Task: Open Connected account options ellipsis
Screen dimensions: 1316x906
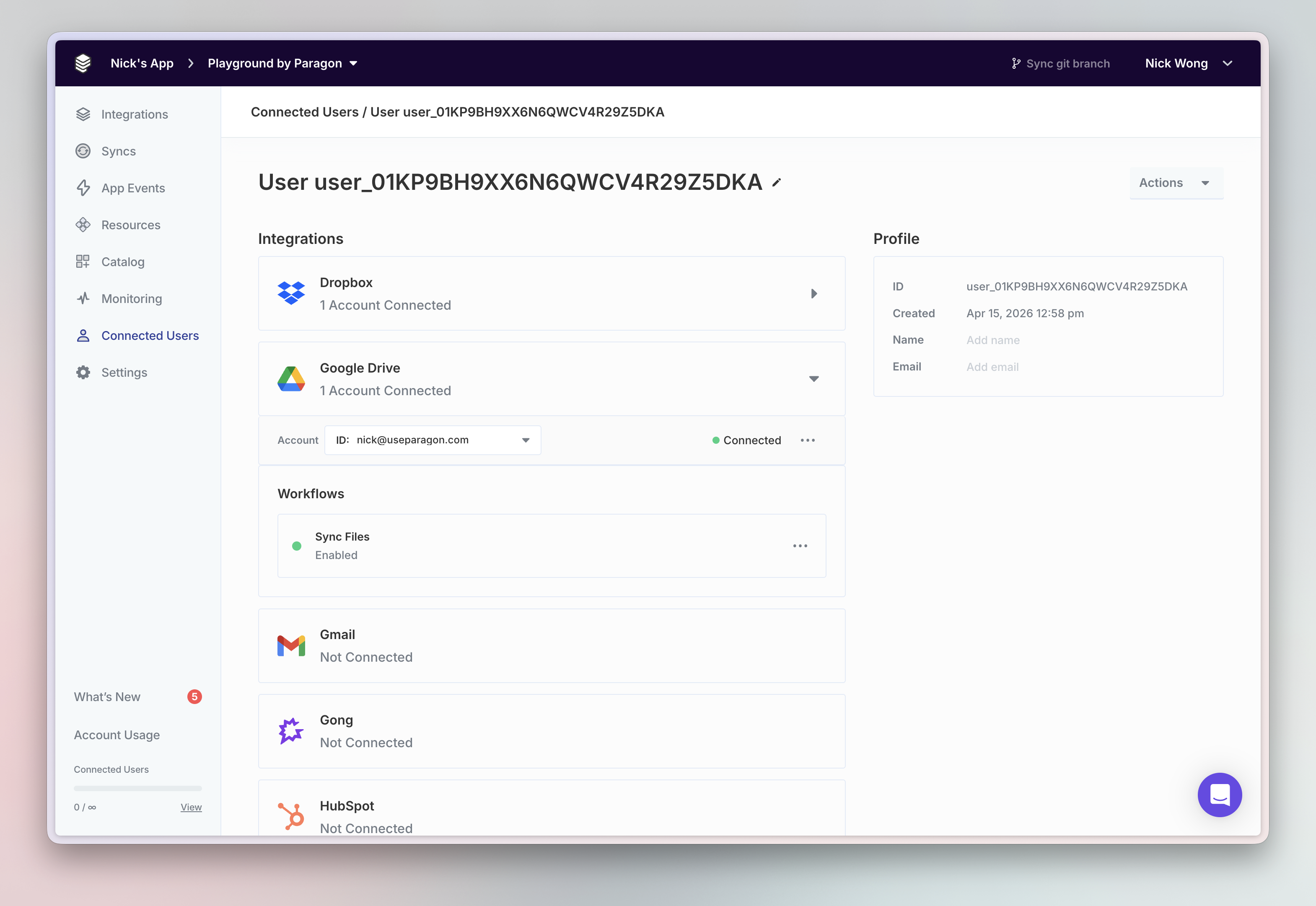Action: [x=807, y=440]
